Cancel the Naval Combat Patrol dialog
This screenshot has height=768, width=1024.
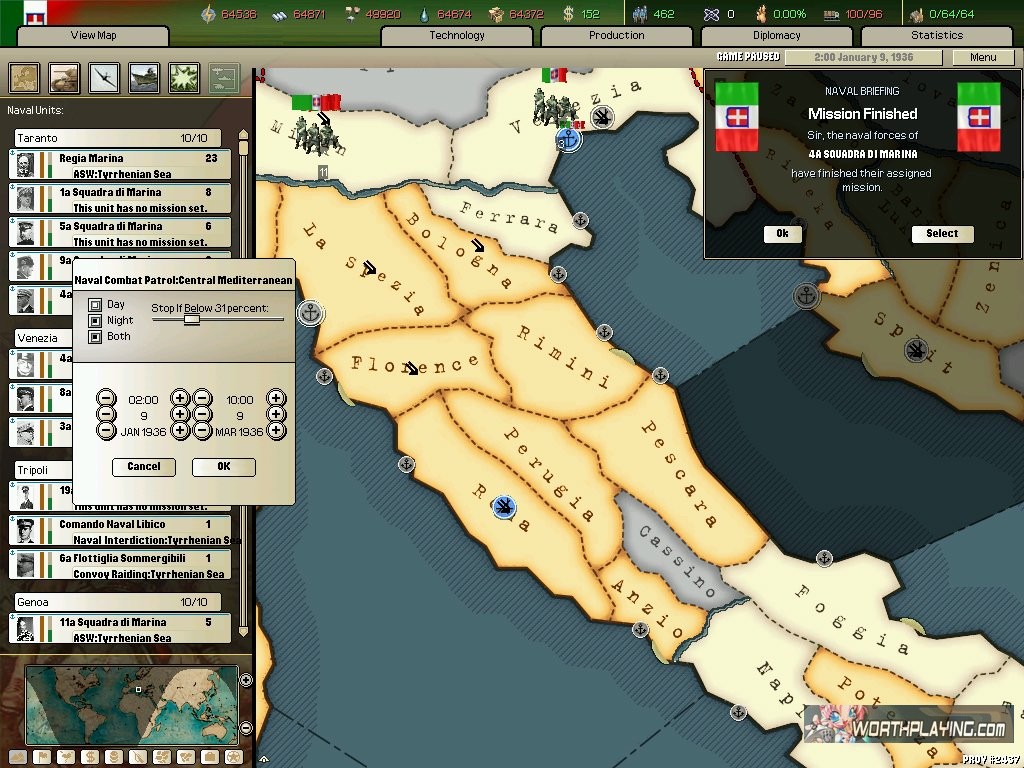click(x=144, y=467)
